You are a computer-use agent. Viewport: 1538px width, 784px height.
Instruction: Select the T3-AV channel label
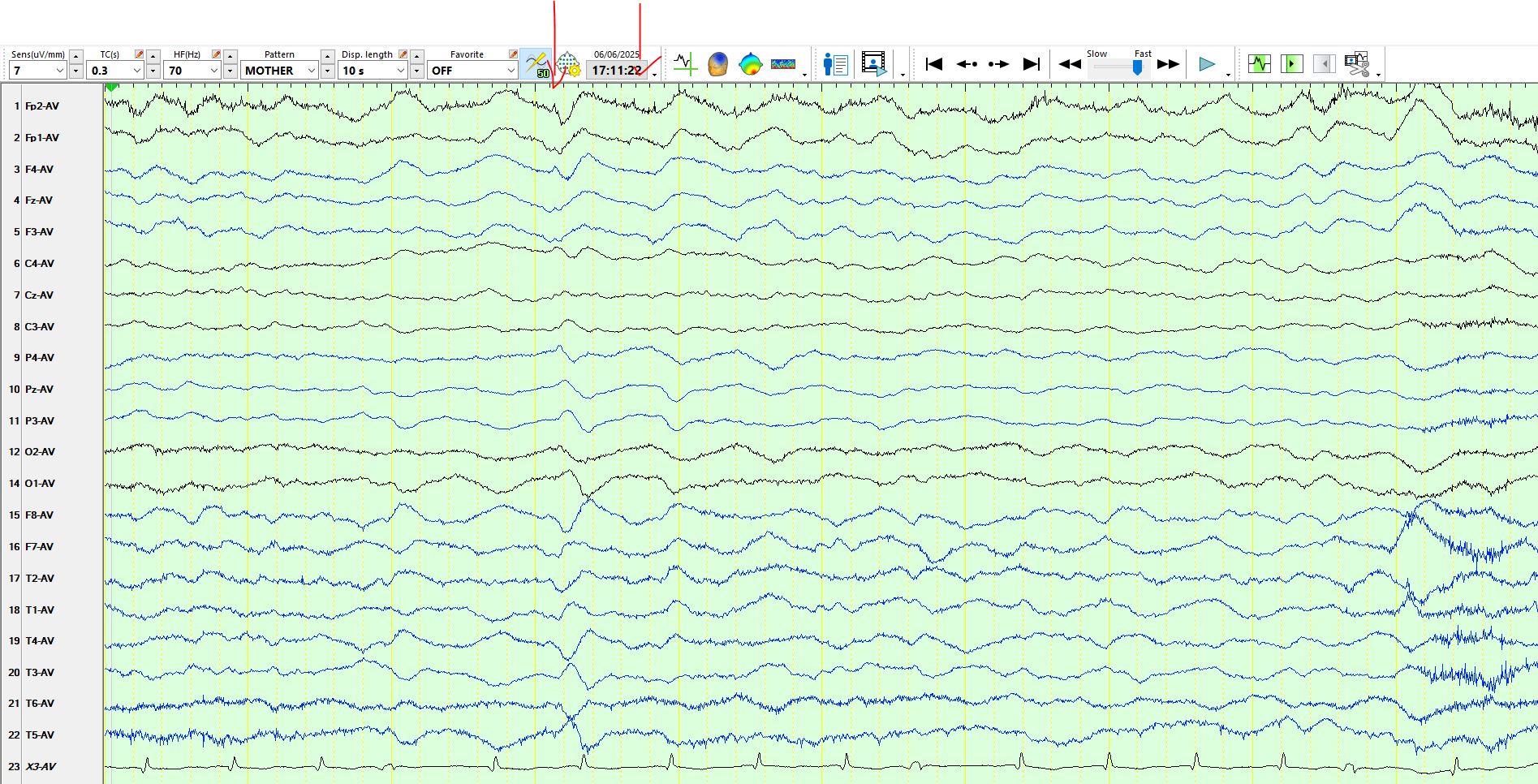[40, 673]
